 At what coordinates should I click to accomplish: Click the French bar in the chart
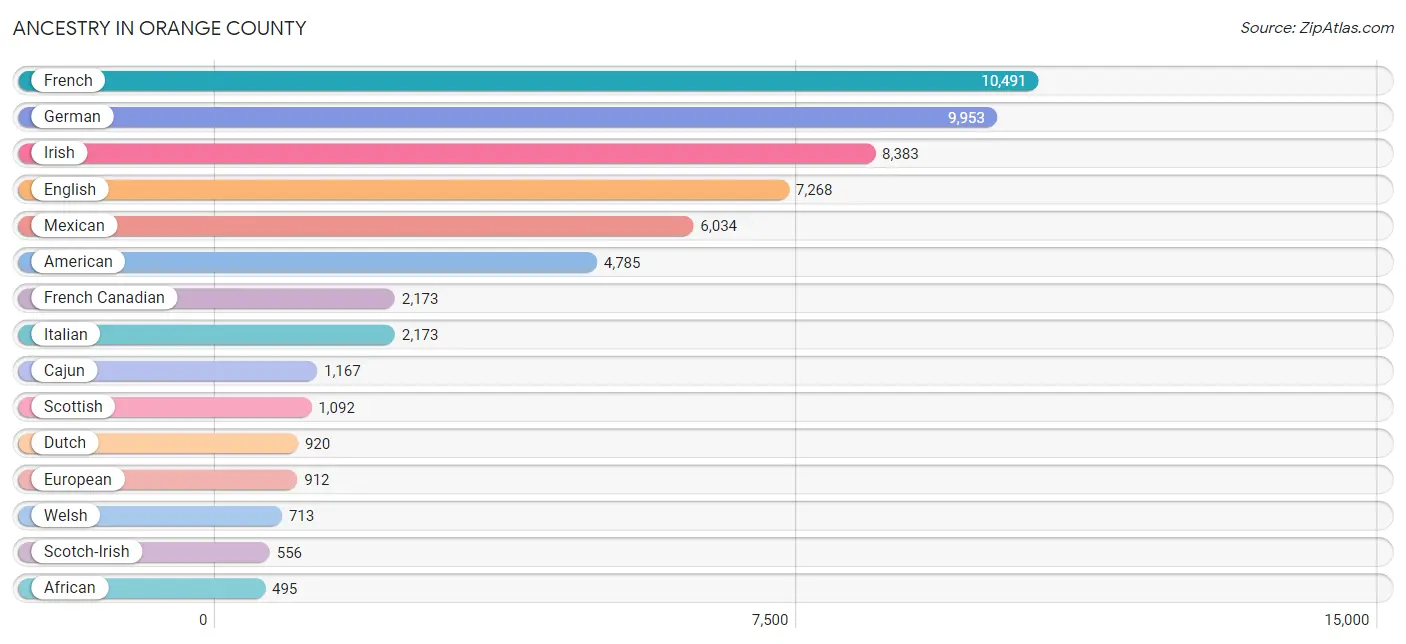(x=528, y=81)
